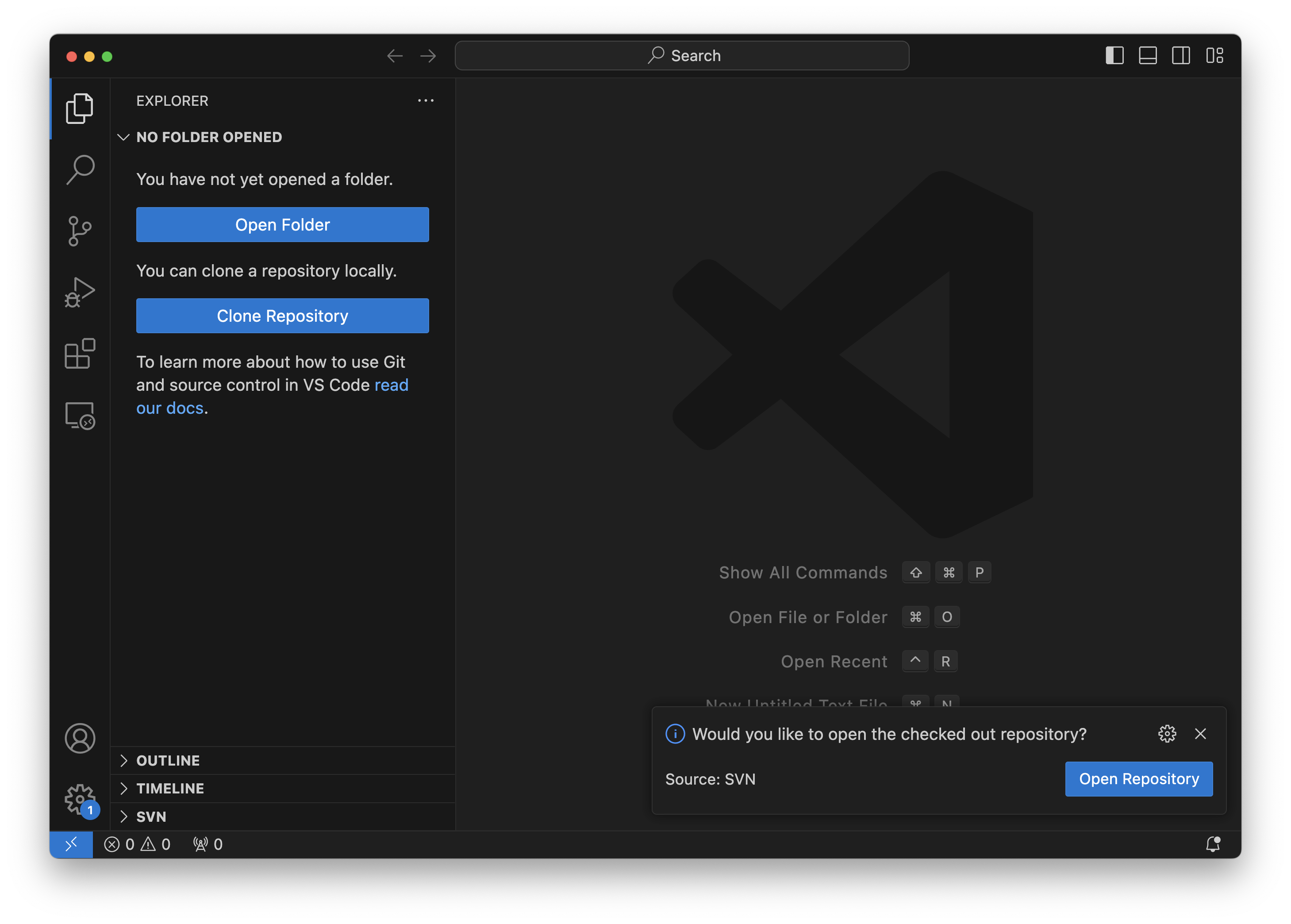Open the Source Control view
The image size is (1291, 924).
(x=79, y=231)
